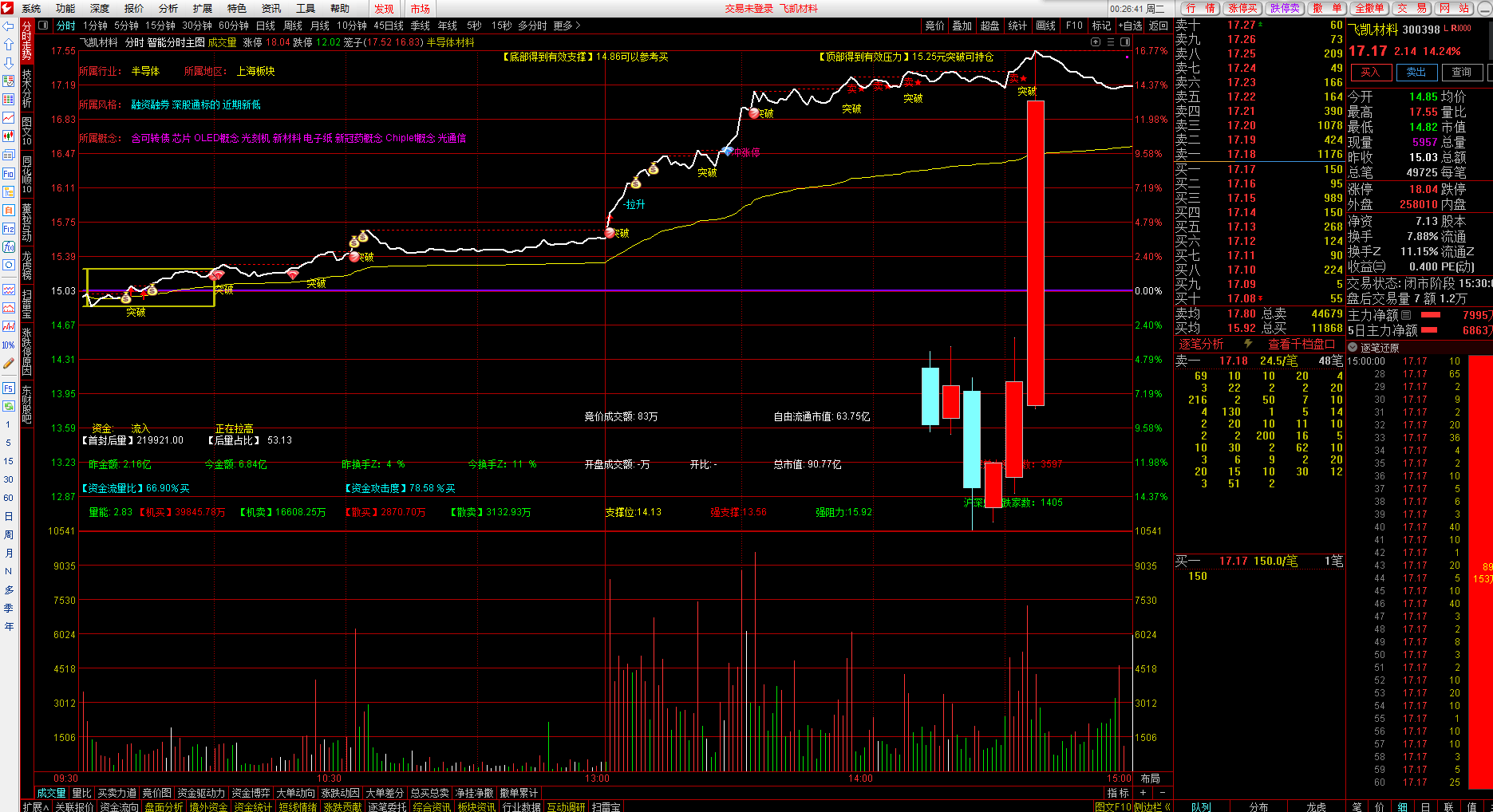The width and height of the screenshot is (1493, 812).
Task: Click the f(x) formula icon
Action: (x=9, y=246)
